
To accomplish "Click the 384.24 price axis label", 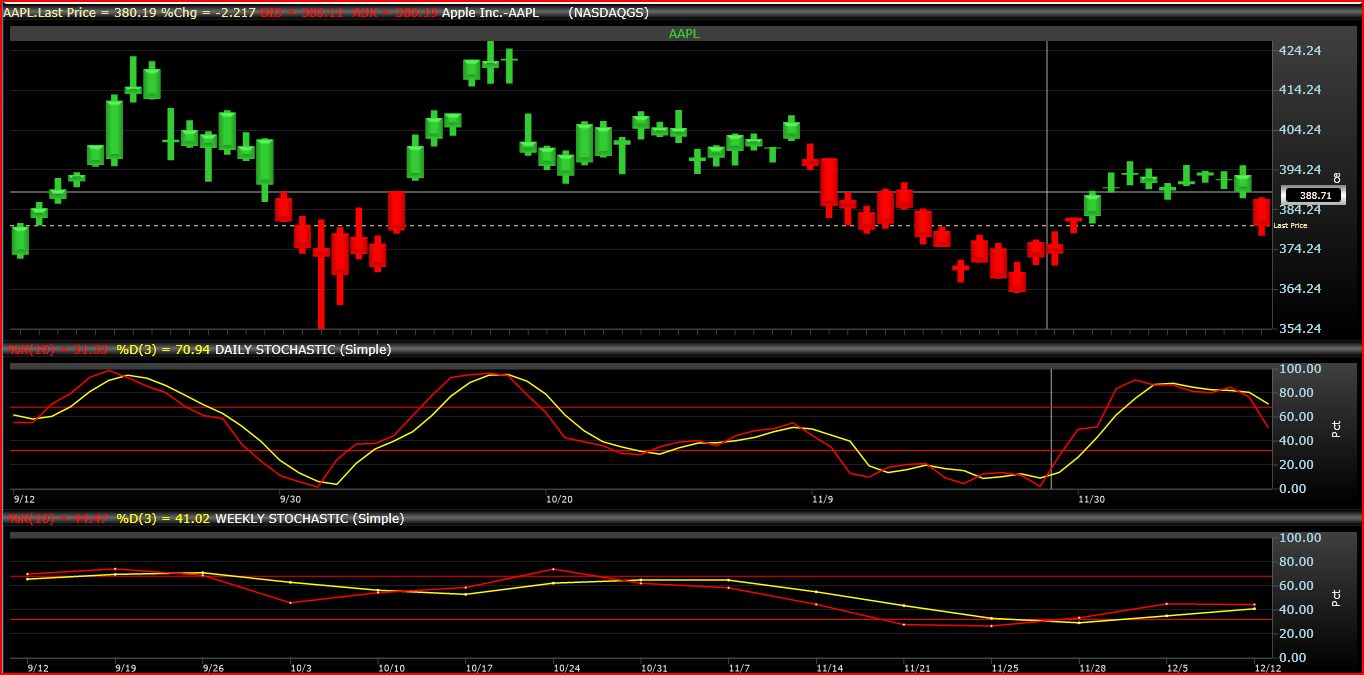I will 1300,210.
